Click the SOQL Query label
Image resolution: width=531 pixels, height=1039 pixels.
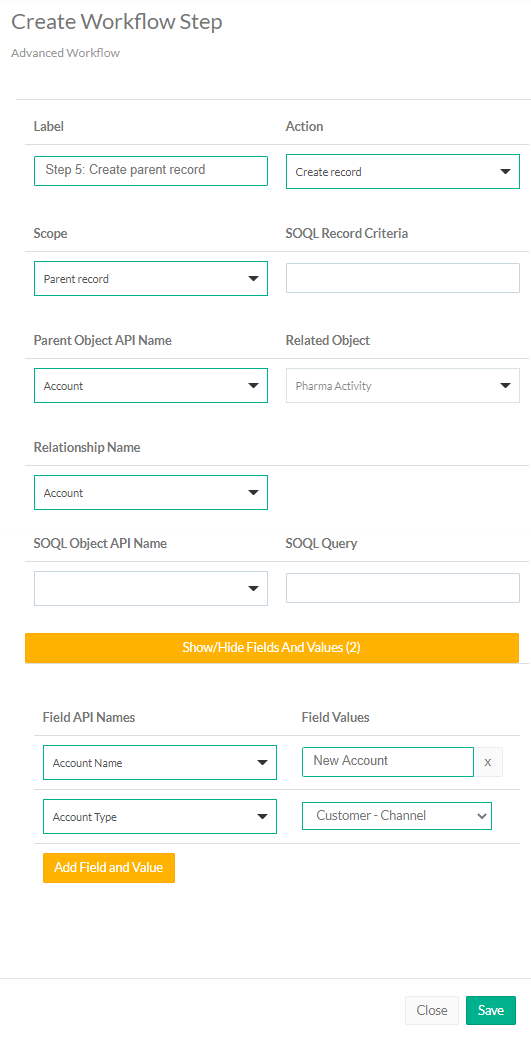322,543
